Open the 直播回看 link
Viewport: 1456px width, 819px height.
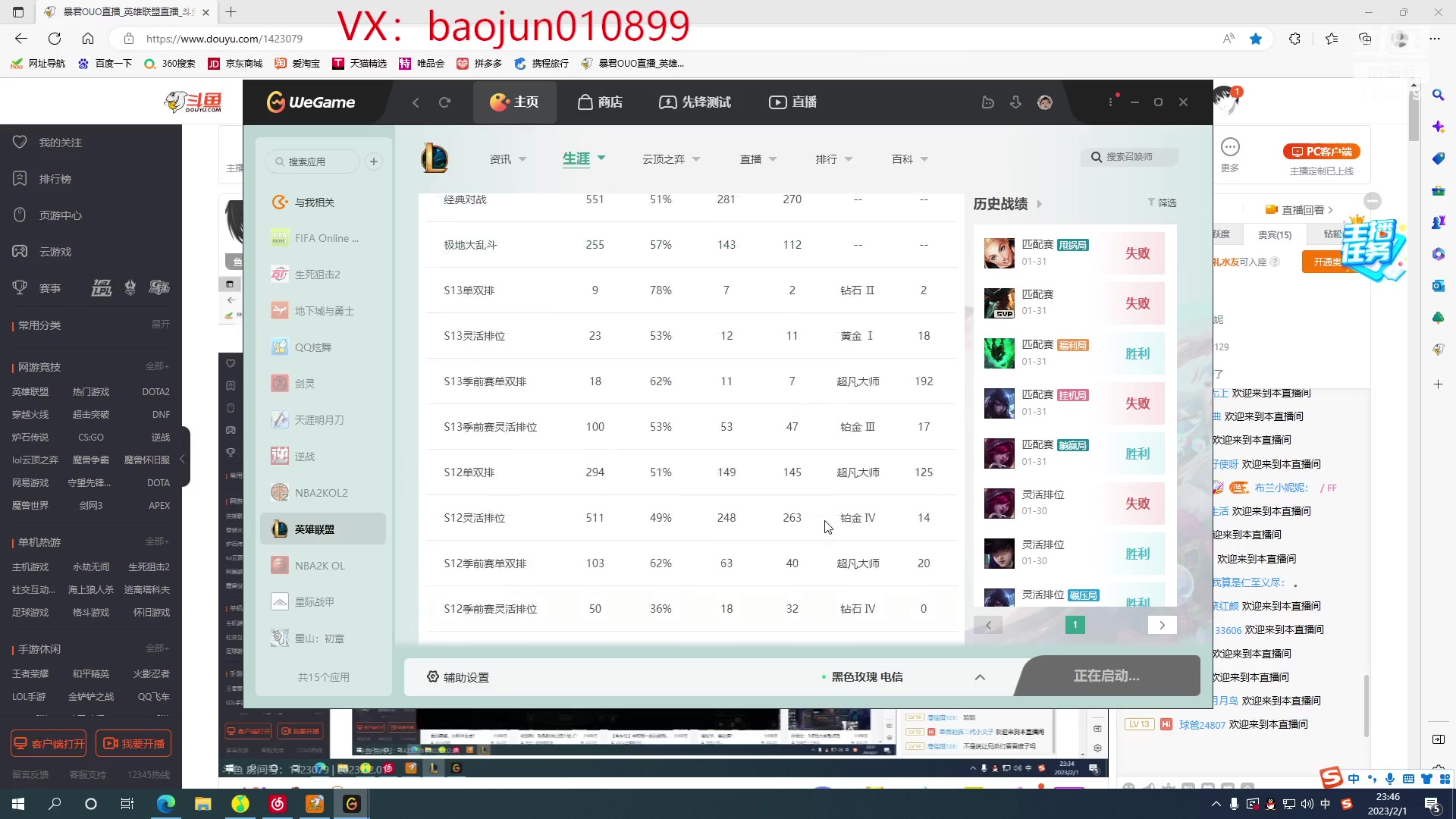pyautogui.click(x=1301, y=210)
